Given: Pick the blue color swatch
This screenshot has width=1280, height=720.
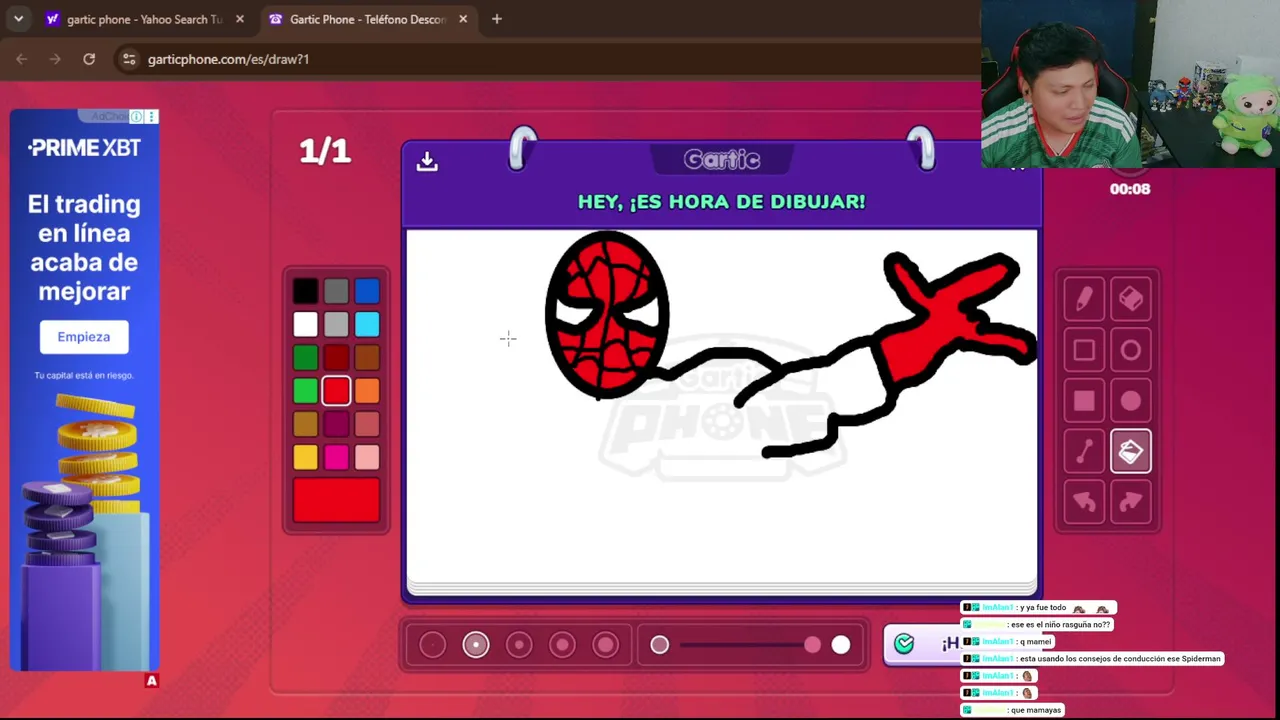Looking at the screenshot, I should coord(367,291).
